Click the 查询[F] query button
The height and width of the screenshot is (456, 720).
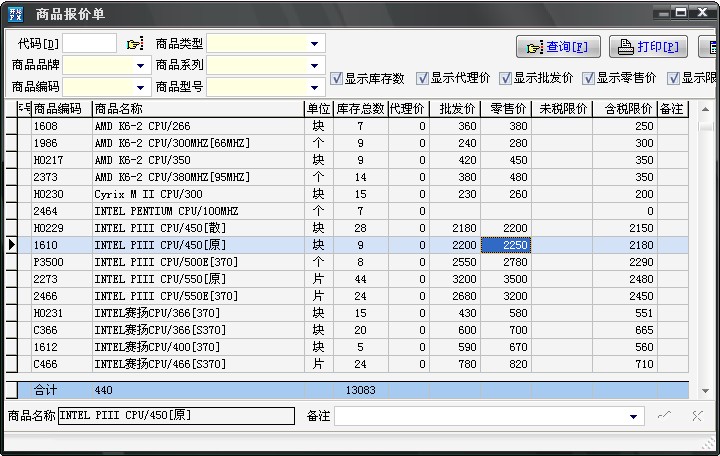point(558,46)
